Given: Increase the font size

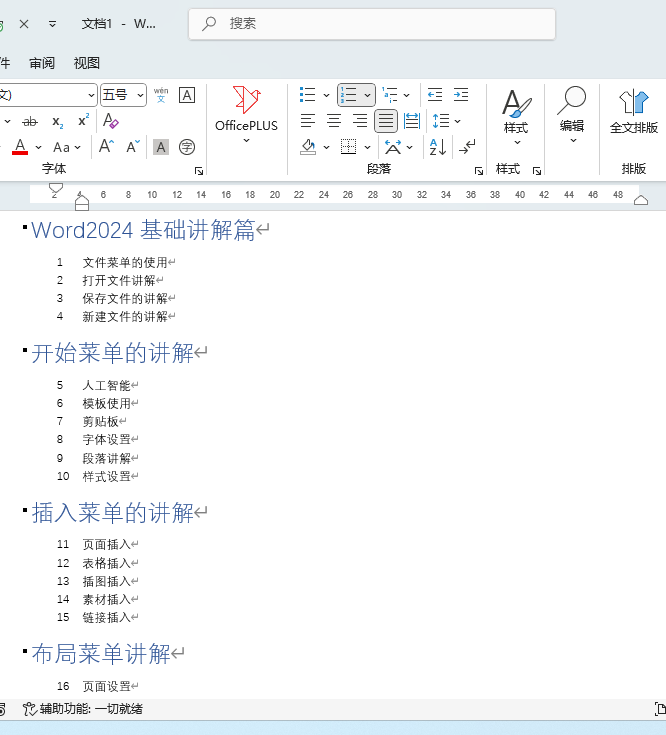Looking at the screenshot, I should click(x=106, y=147).
